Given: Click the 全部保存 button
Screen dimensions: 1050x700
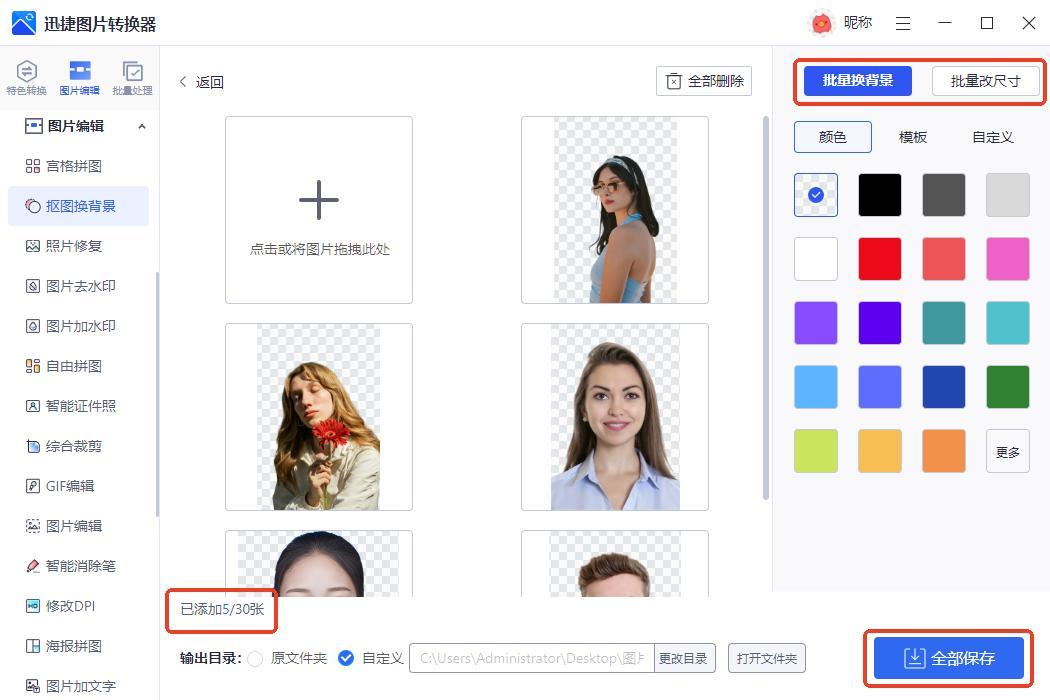Looking at the screenshot, I should pos(949,658).
